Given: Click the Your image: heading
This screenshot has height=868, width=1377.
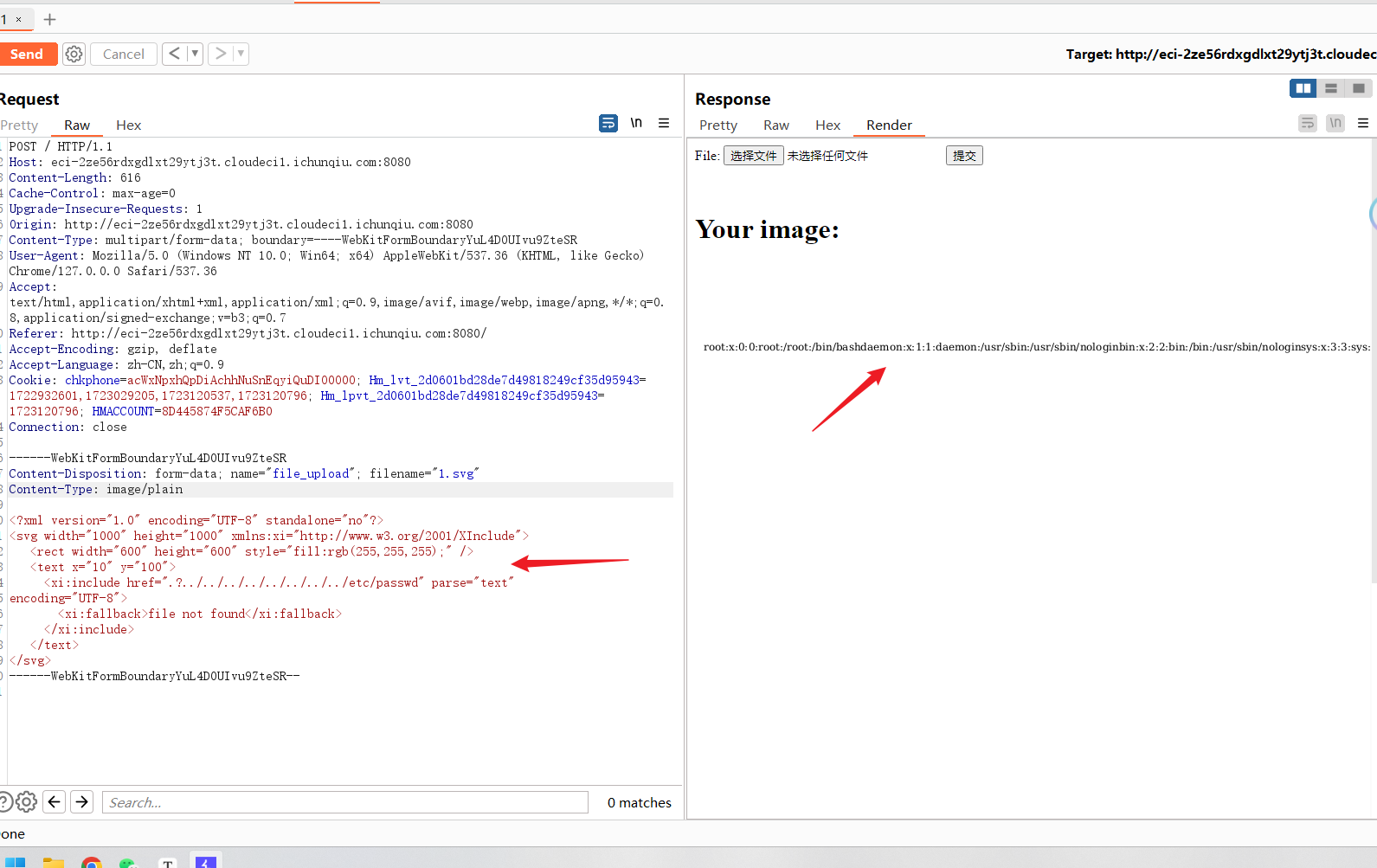Looking at the screenshot, I should tap(767, 229).
